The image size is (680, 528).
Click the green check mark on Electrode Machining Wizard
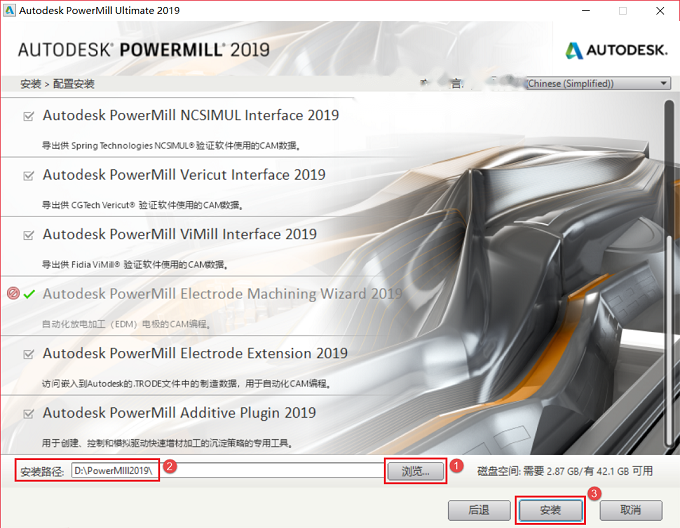29,294
